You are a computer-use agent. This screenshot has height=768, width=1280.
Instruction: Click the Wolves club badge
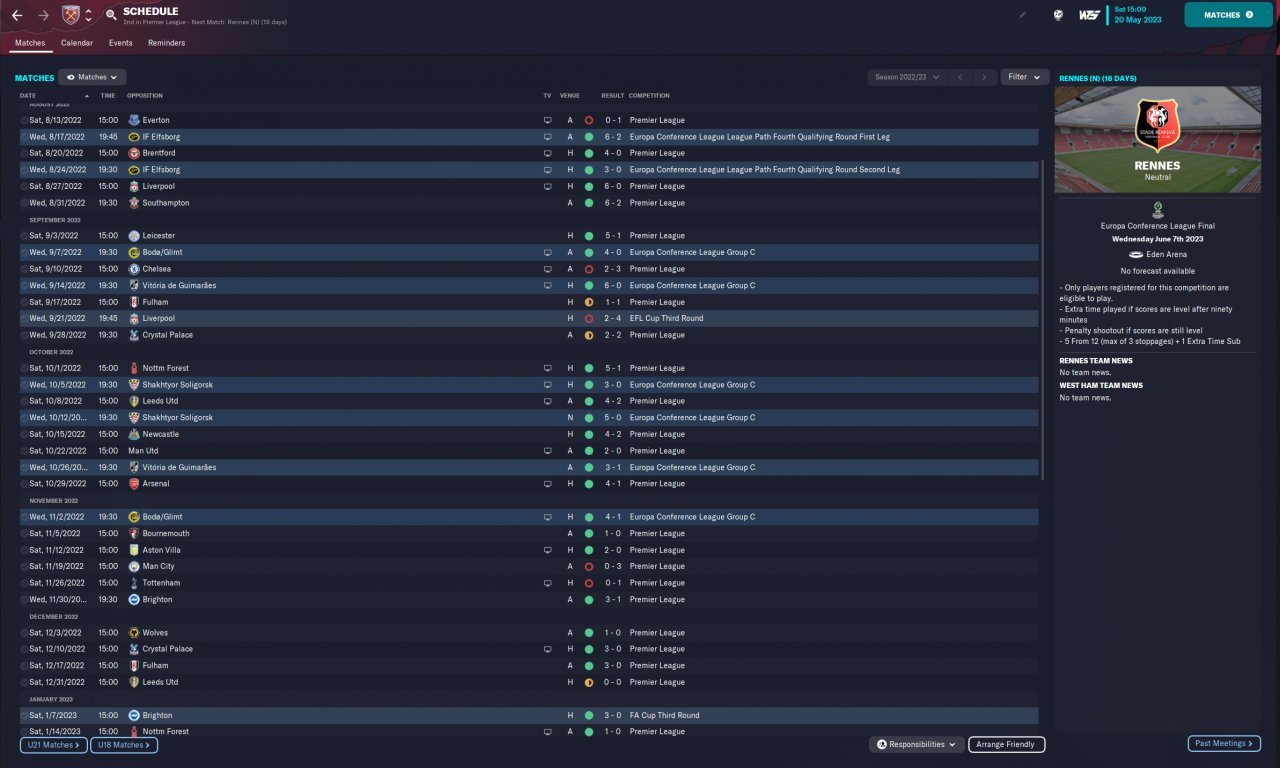134,633
